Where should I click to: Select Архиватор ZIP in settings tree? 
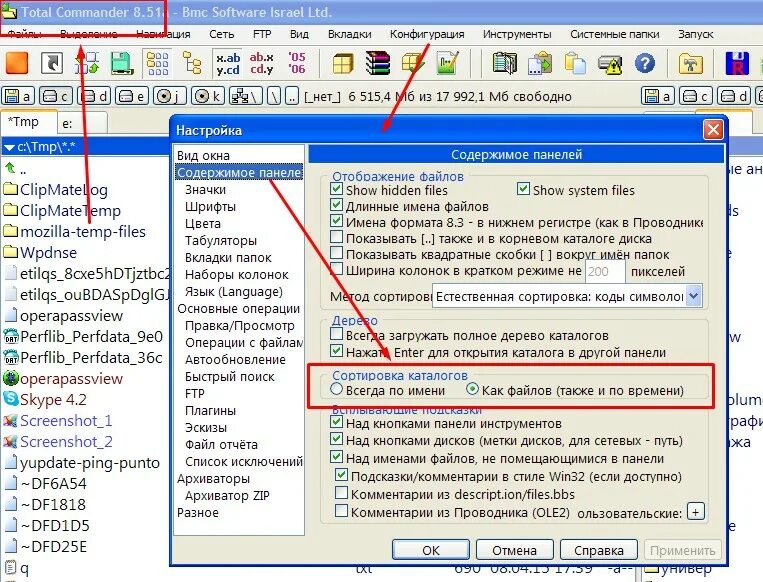(x=227, y=495)
